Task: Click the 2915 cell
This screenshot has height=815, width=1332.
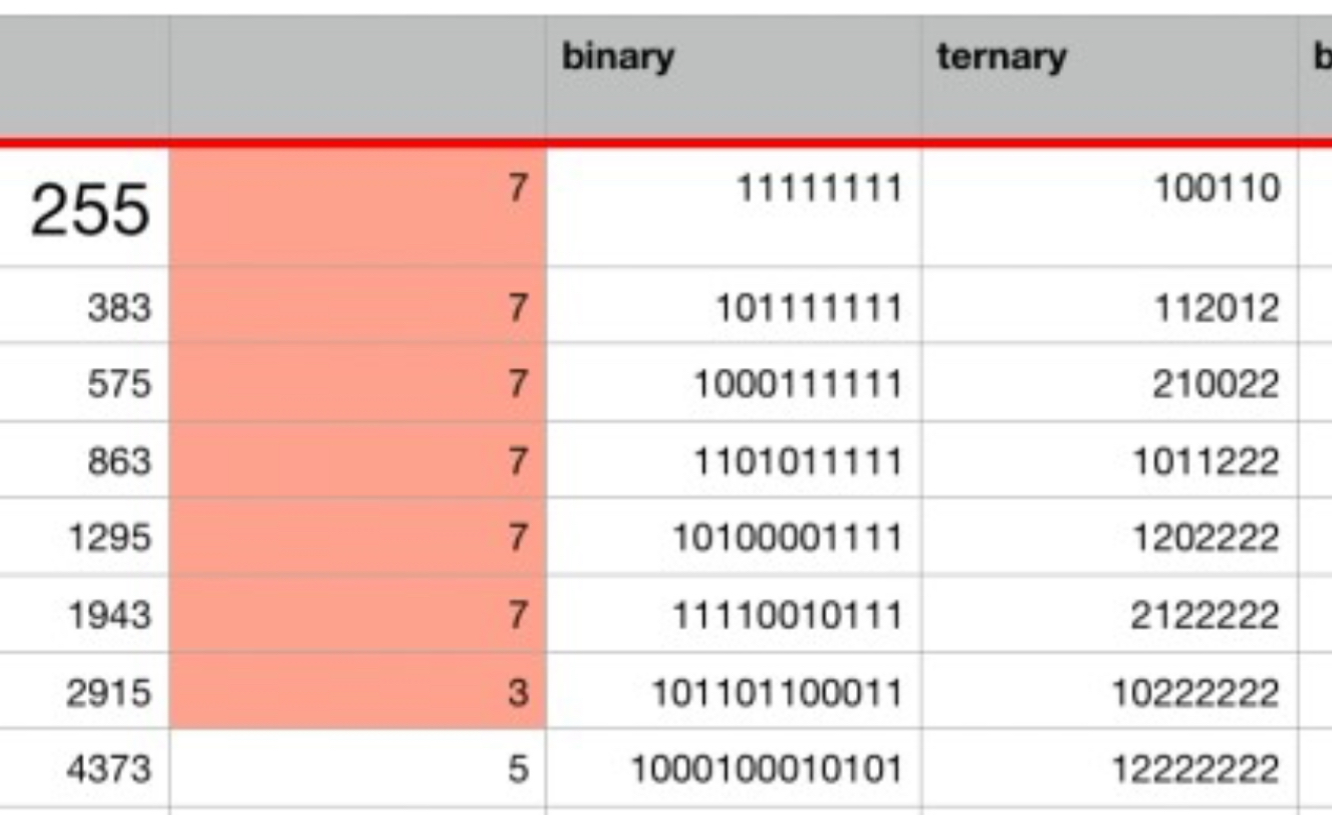Action: pyautogui.click(x=108, y=692)
